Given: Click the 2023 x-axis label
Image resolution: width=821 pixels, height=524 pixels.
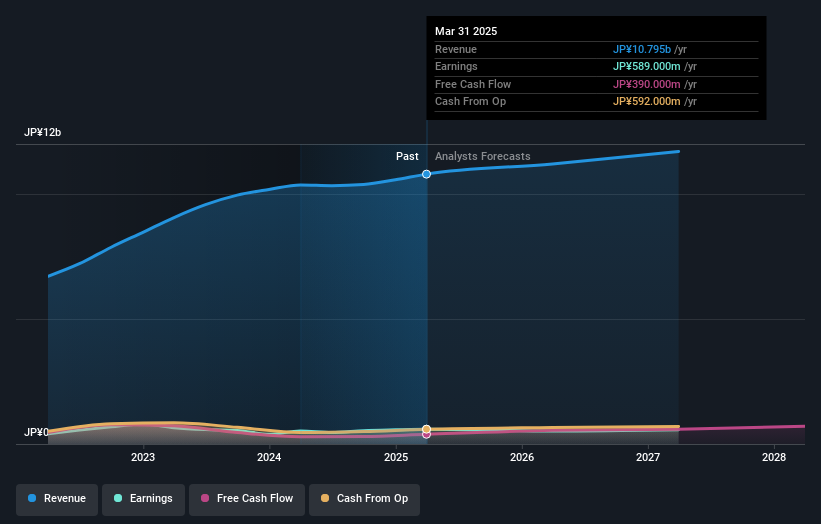Looking at the screenshot, I should pyautogui.click(x=143, y=458).
